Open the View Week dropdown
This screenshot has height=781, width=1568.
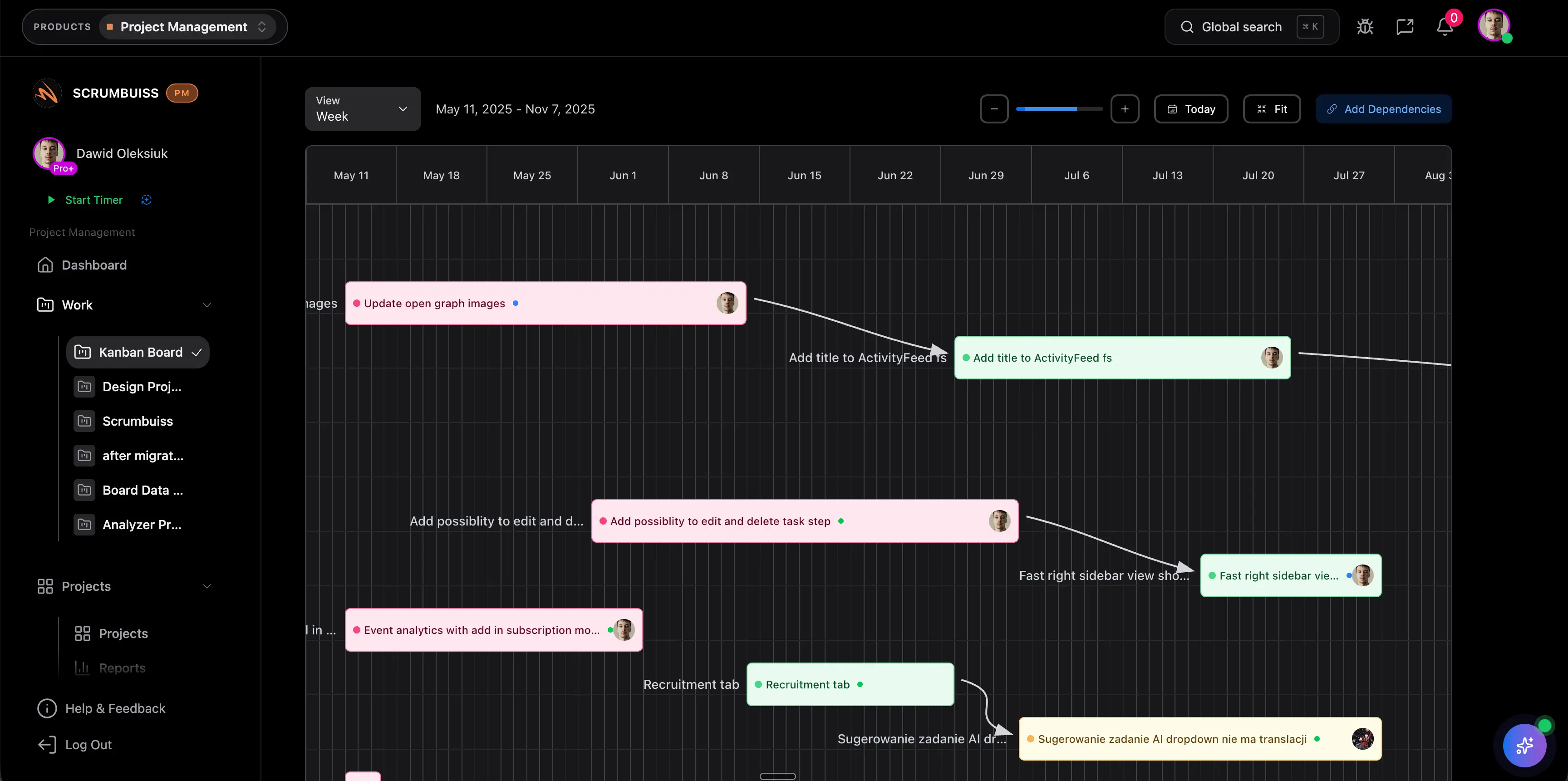click(x=362, y=108)
